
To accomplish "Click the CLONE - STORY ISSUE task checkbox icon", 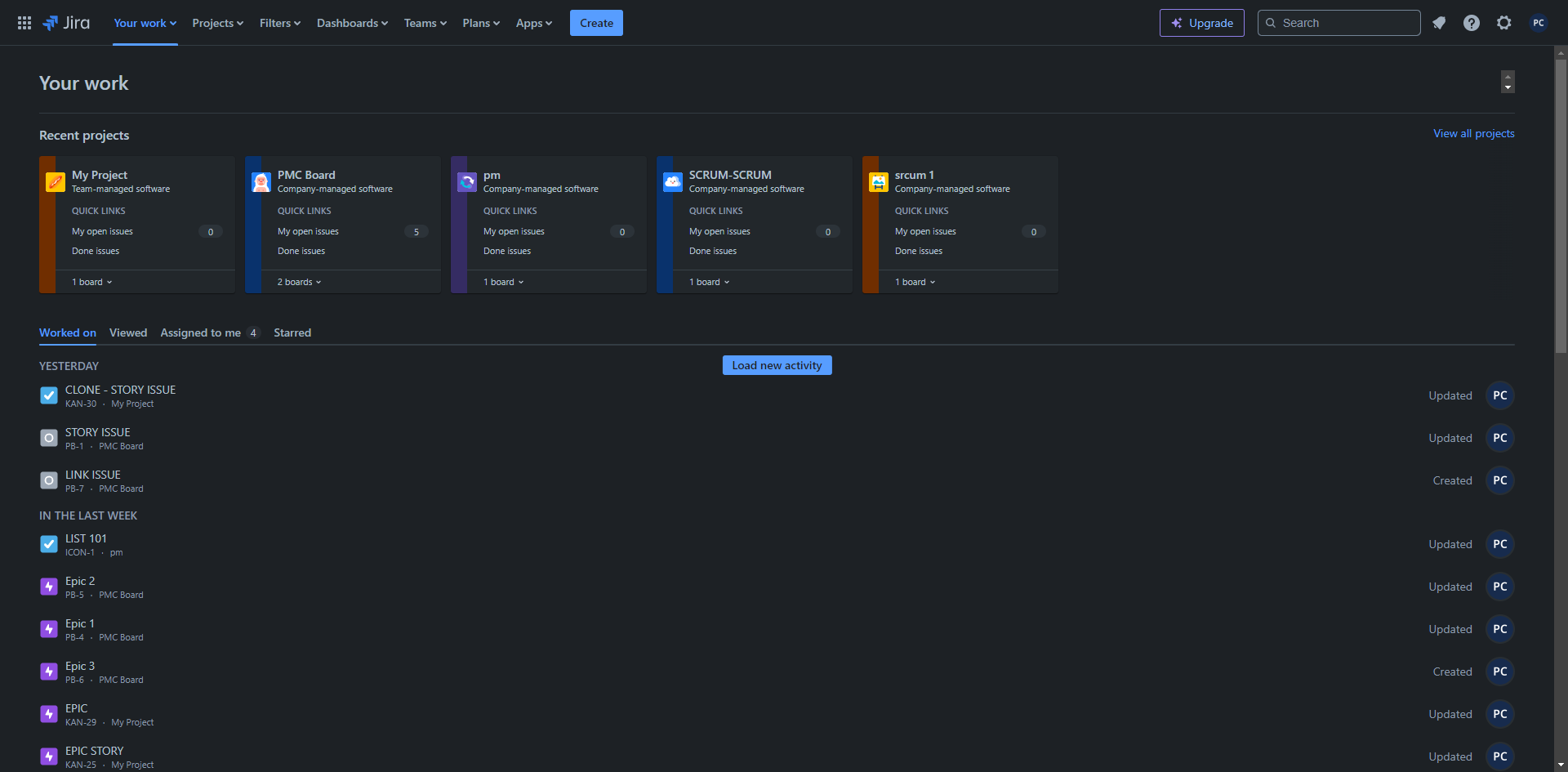I will 49,395.
